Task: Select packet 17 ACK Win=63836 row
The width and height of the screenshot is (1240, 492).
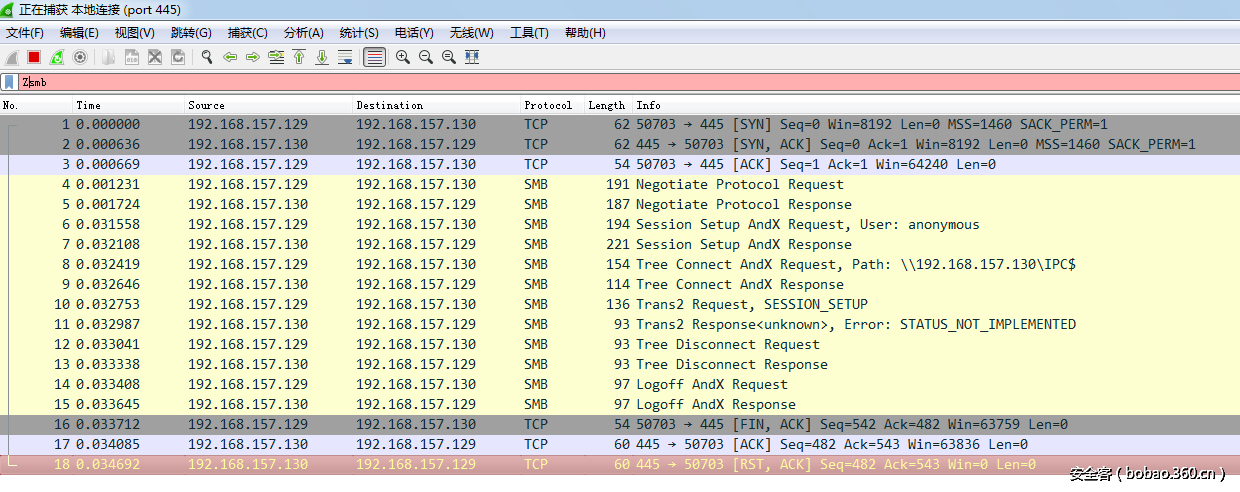Action: tap(620, 444)
